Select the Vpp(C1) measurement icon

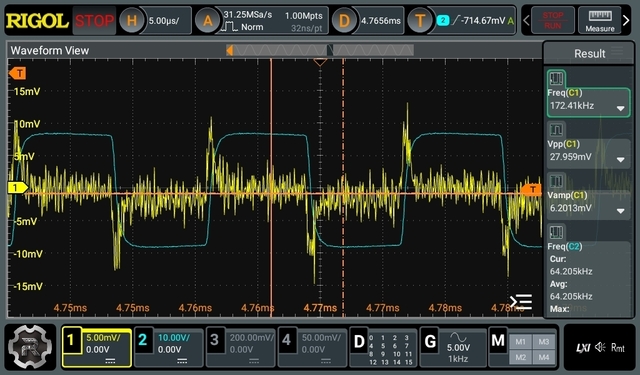coord(556,130)
